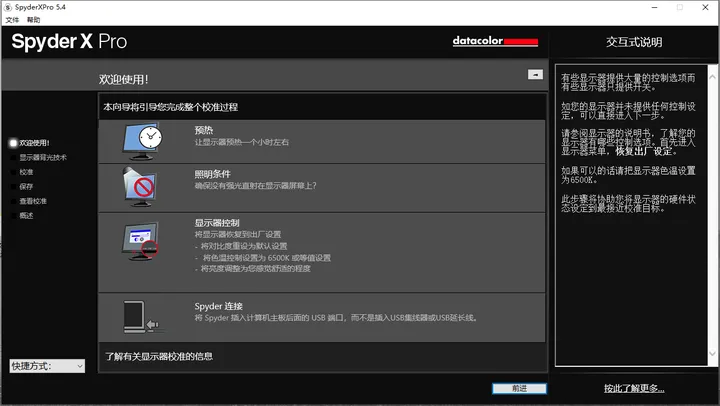
Task: Click the text 让显示器预热一个小时左右
Action: click(x=242, y=142)
